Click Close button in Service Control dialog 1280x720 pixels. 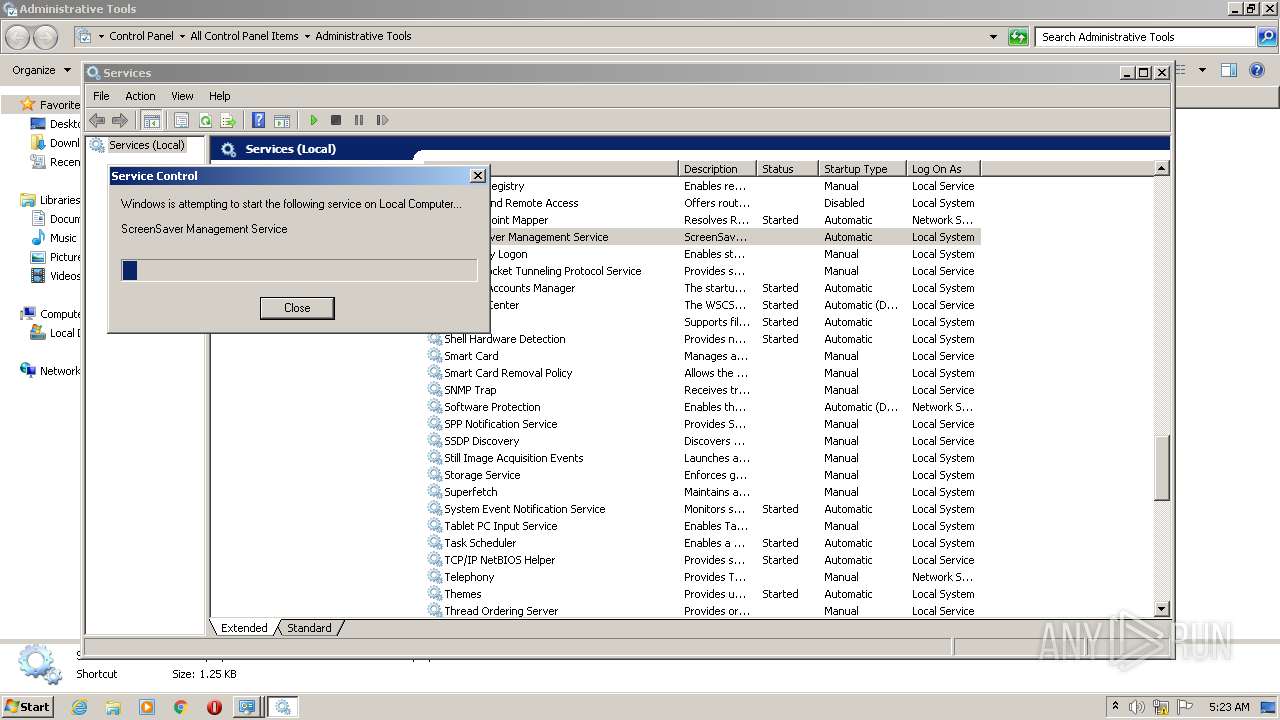297,308
